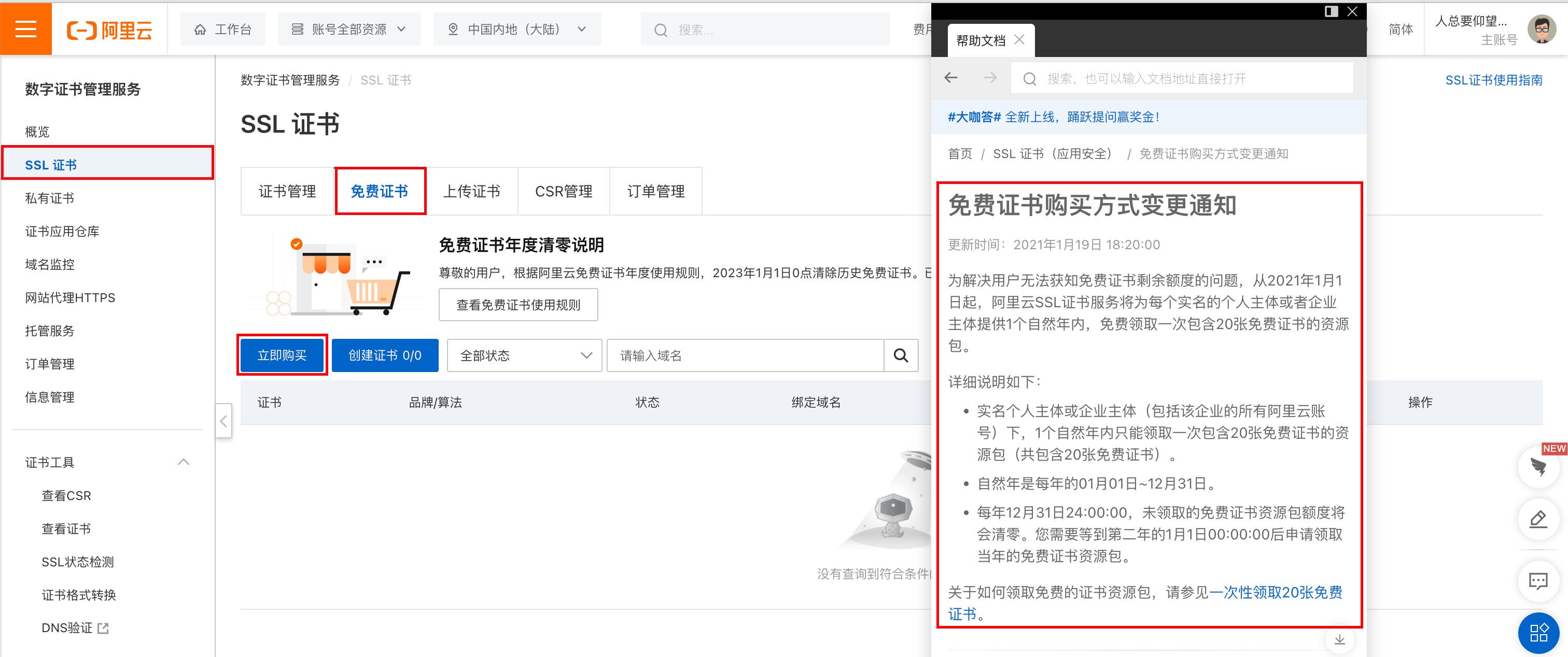Open the hamburger menu at top left
Screen dimensions: 1568x657
[x=25, y=28]
